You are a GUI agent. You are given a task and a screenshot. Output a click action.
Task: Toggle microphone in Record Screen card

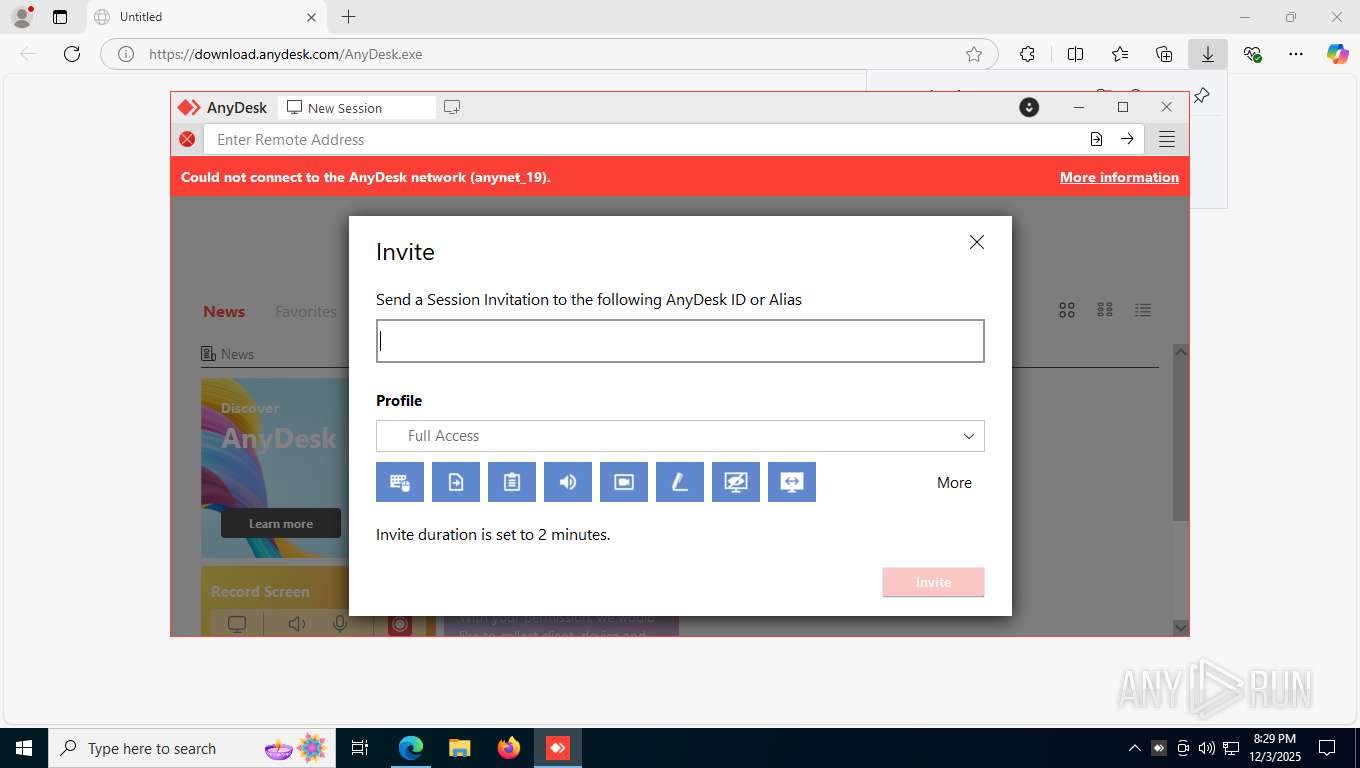coord(341,624)
